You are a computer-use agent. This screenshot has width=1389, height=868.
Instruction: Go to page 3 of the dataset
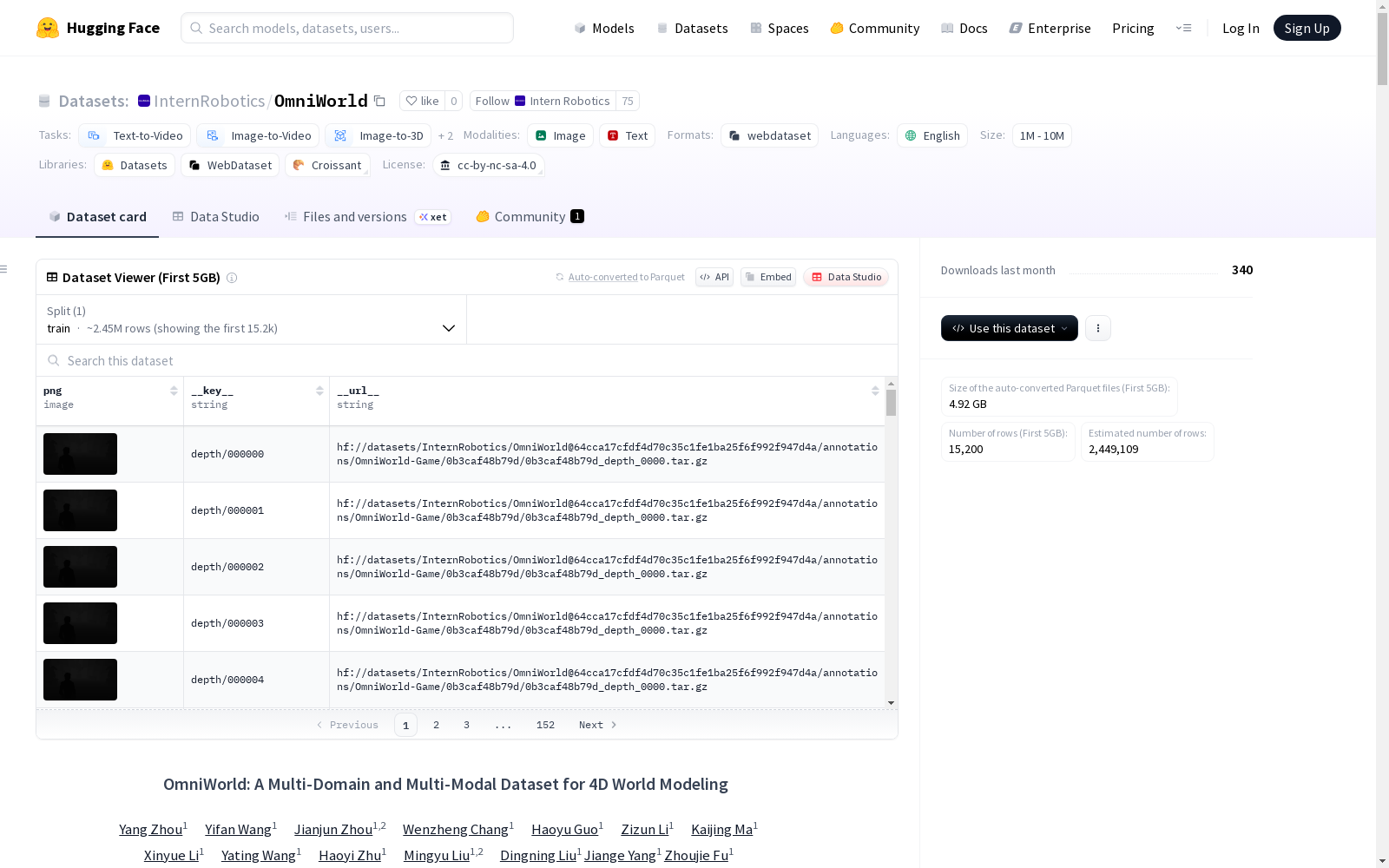point(466,725)
